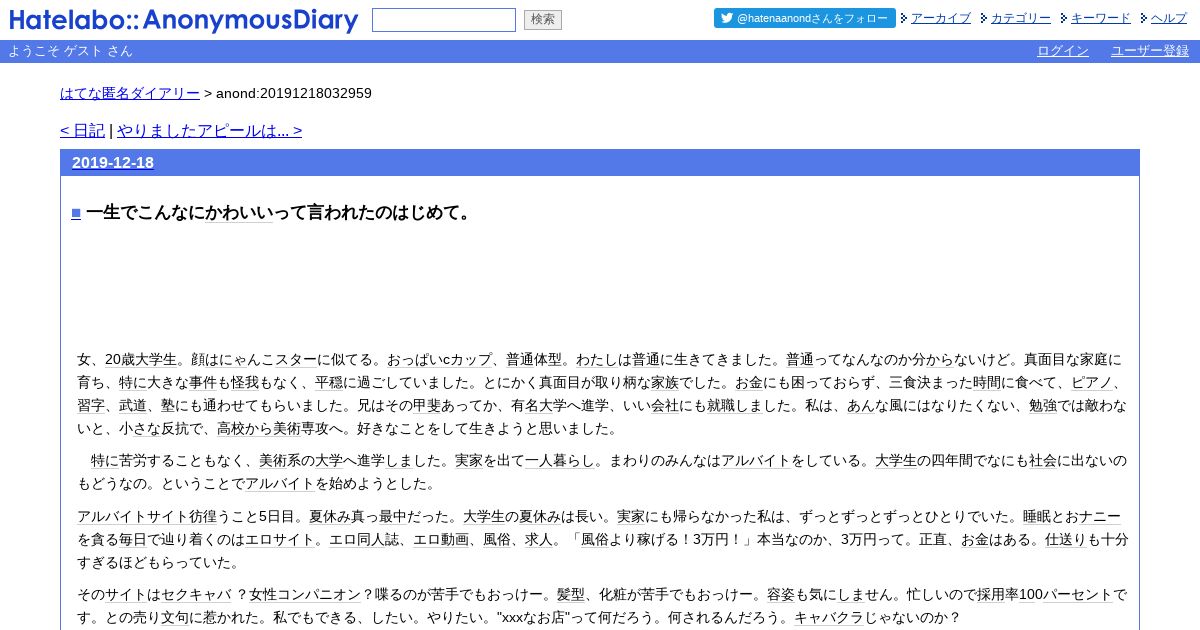Click keyword link エロ動画

(441, 539)
